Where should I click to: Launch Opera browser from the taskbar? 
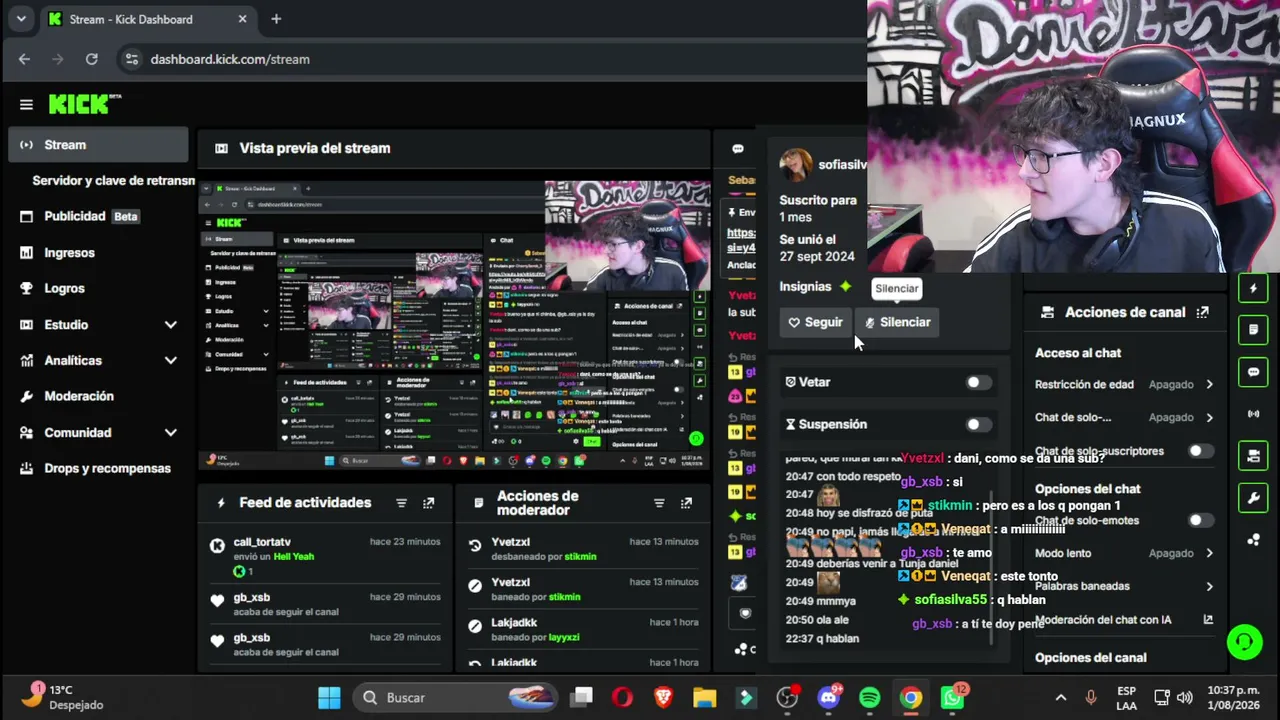pyautogui.click(x=622, y=697)
